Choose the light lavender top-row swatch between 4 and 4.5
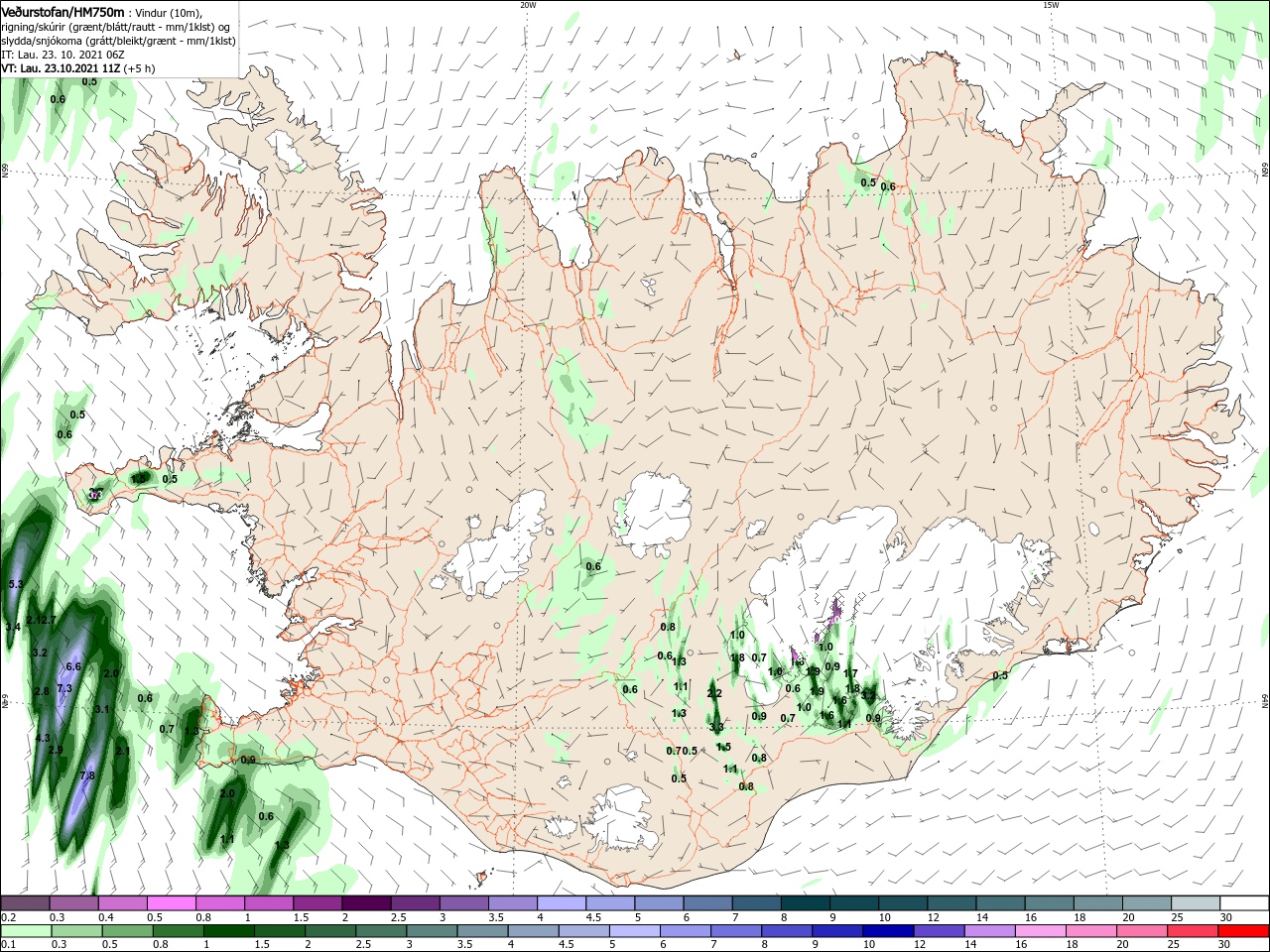The image size is (1270, 952). point(562,902)
